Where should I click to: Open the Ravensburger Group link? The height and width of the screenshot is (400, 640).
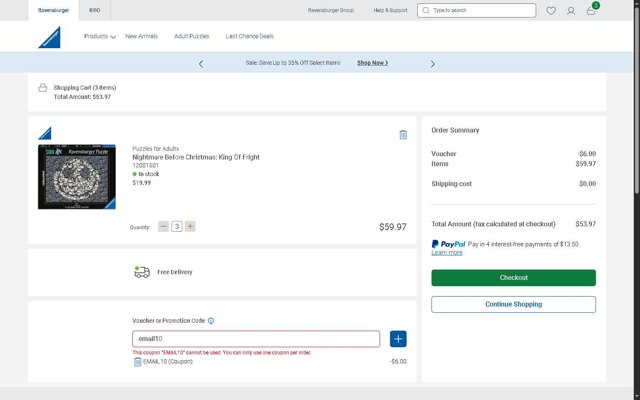pos(331,11)
